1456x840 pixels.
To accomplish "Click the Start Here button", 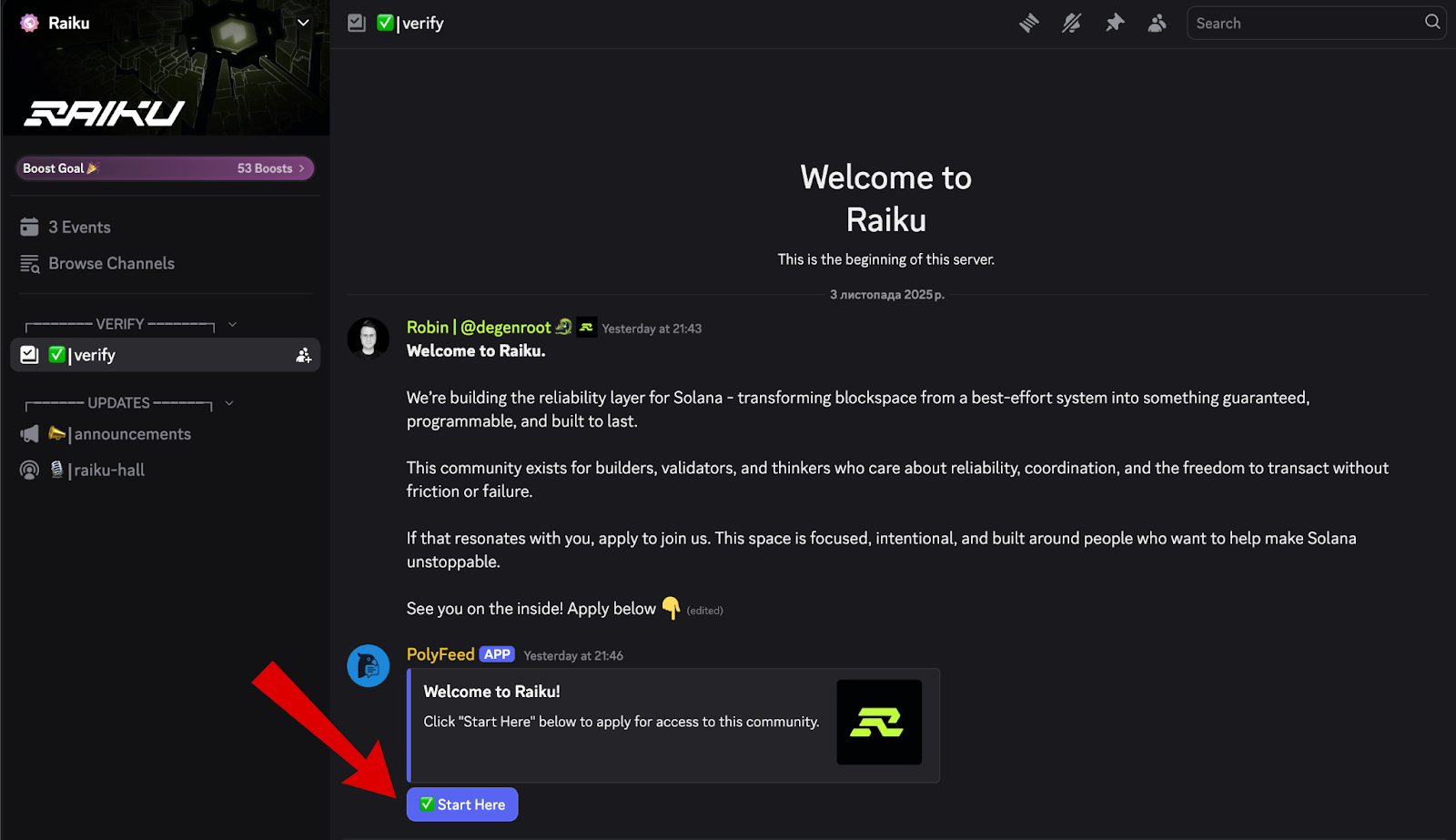I will [x=462, y=805].
